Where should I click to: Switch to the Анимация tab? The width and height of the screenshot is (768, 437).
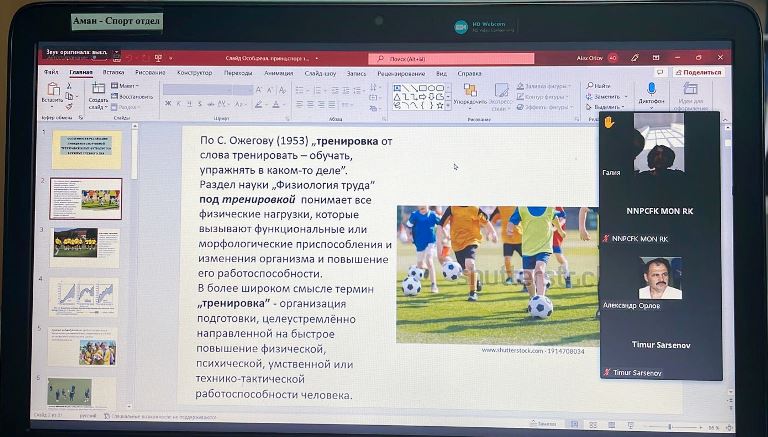coord(279,73)
